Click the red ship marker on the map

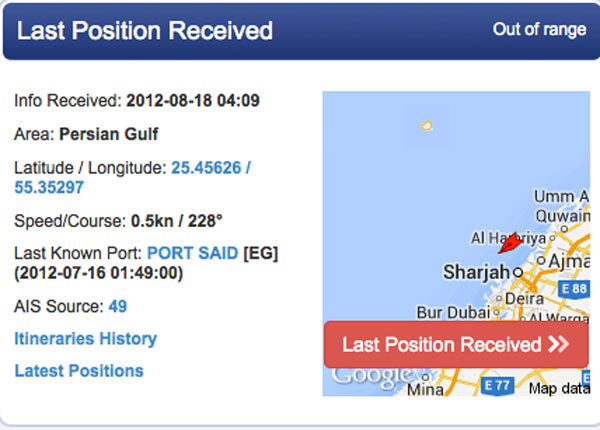point(509,243)
